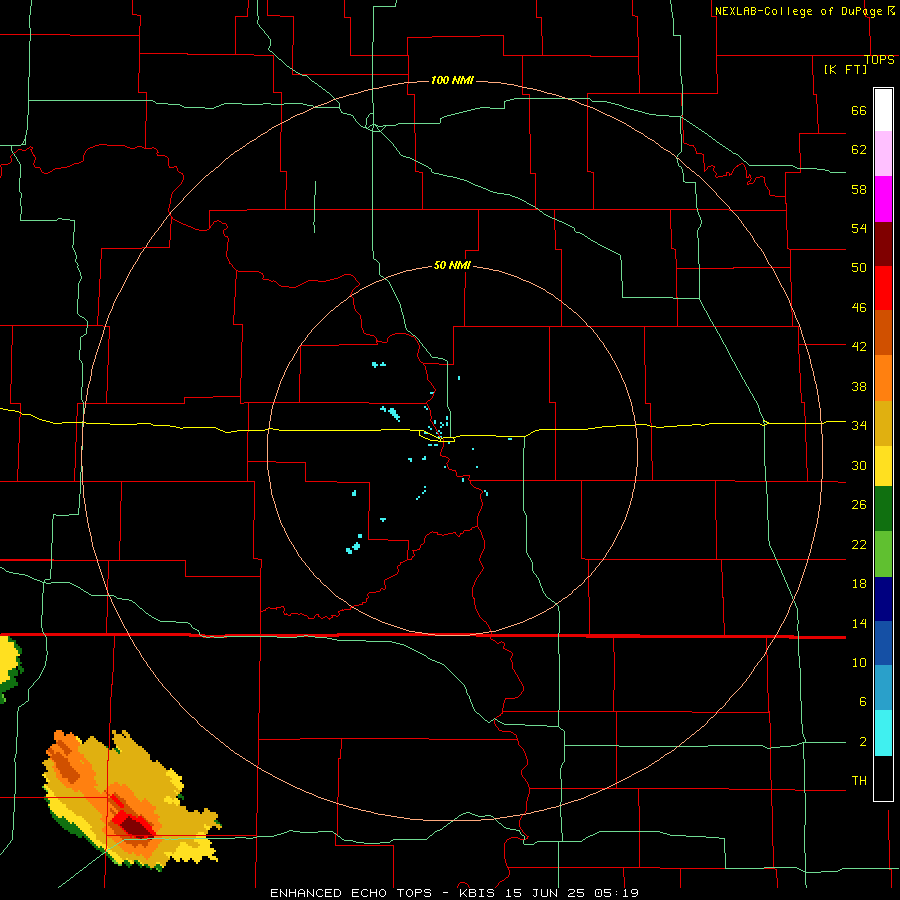Select the bright yellow legend swatch

[883, 466]
